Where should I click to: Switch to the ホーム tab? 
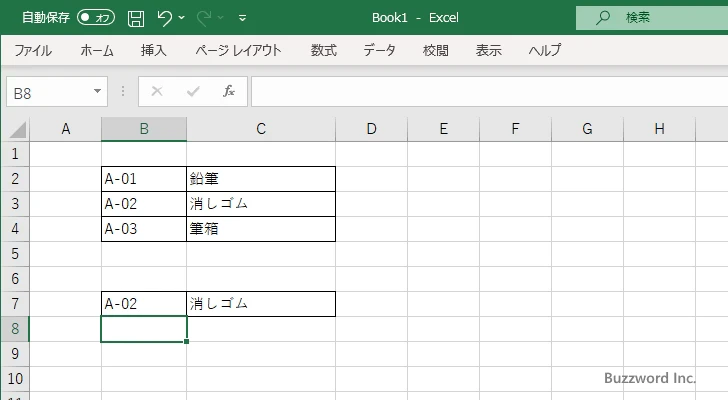[97, 50]
